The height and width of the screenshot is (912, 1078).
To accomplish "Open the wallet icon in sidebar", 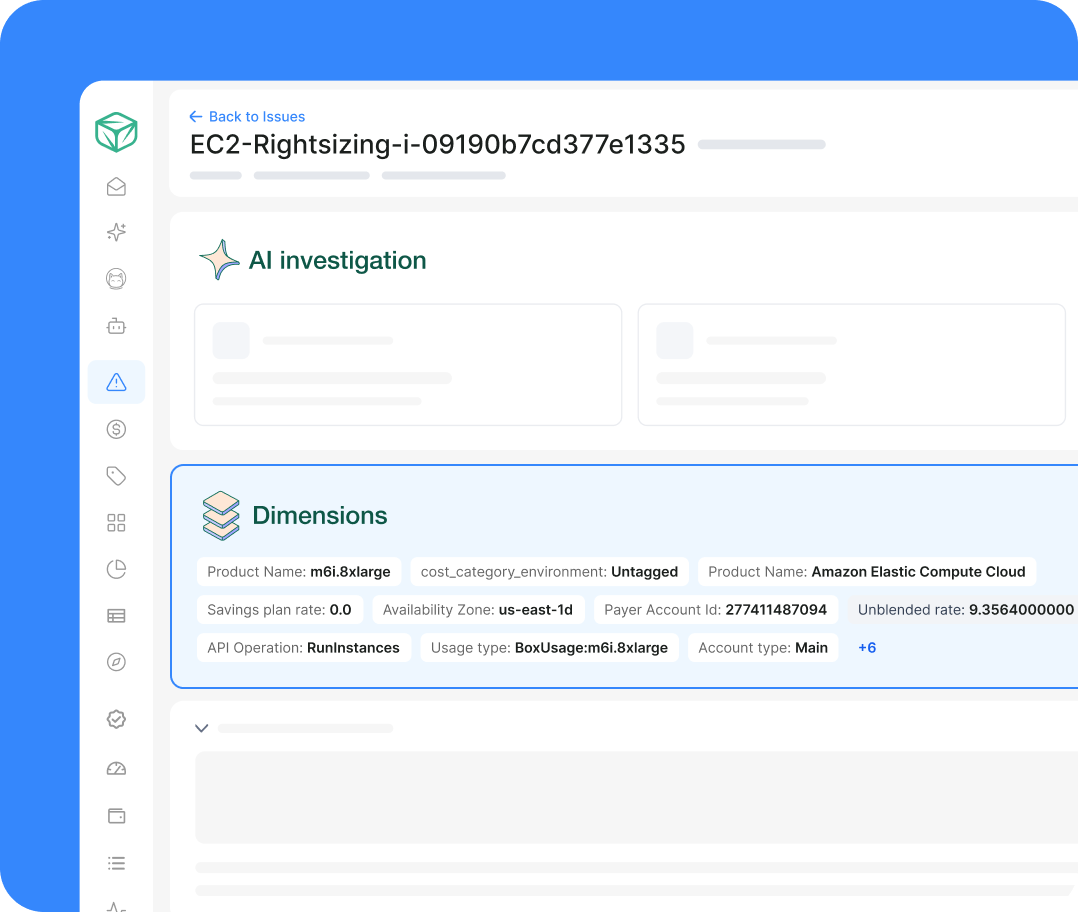I will coord(116,816).
